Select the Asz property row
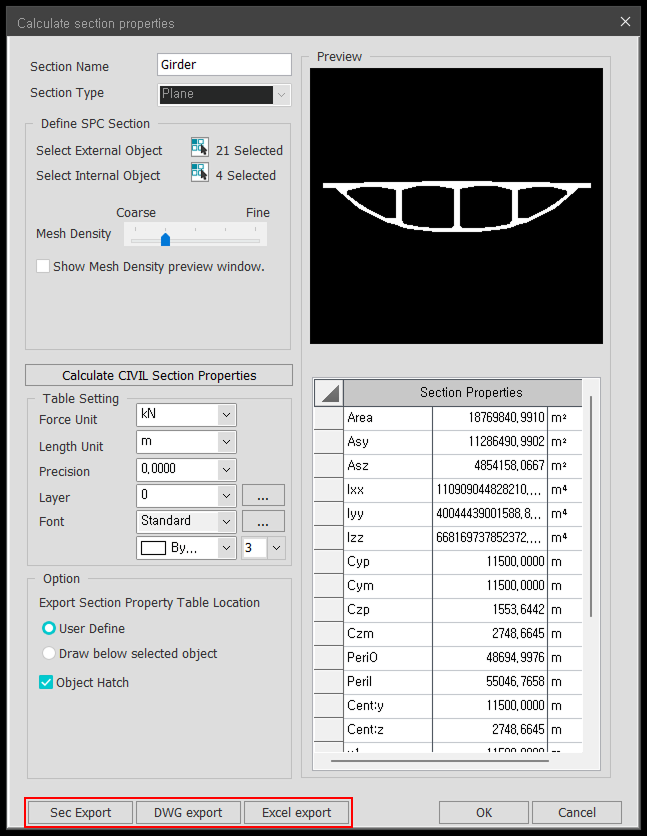This screenshot has height=836, width=647. (448, 465)
